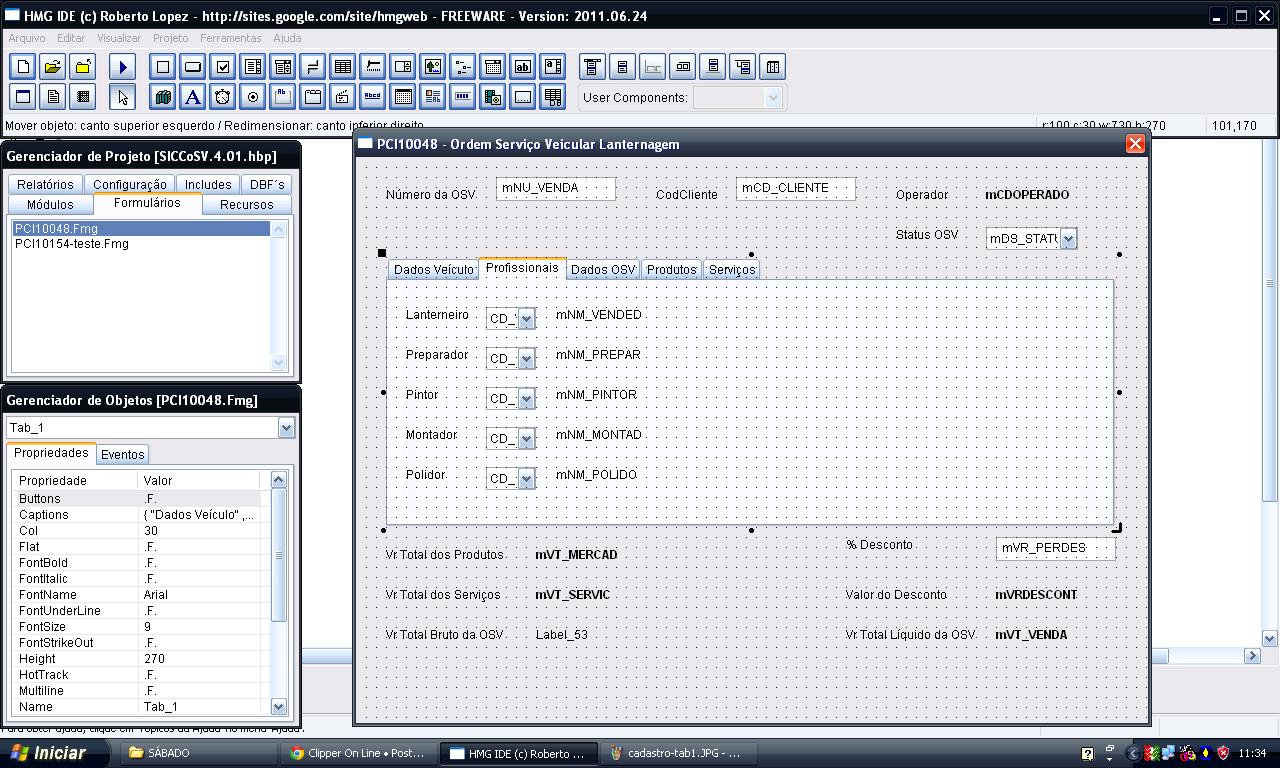The width and height of the screenshot is (1280, 768).
Task: Switch to the Eventos tab
Action: coord(123,454)
